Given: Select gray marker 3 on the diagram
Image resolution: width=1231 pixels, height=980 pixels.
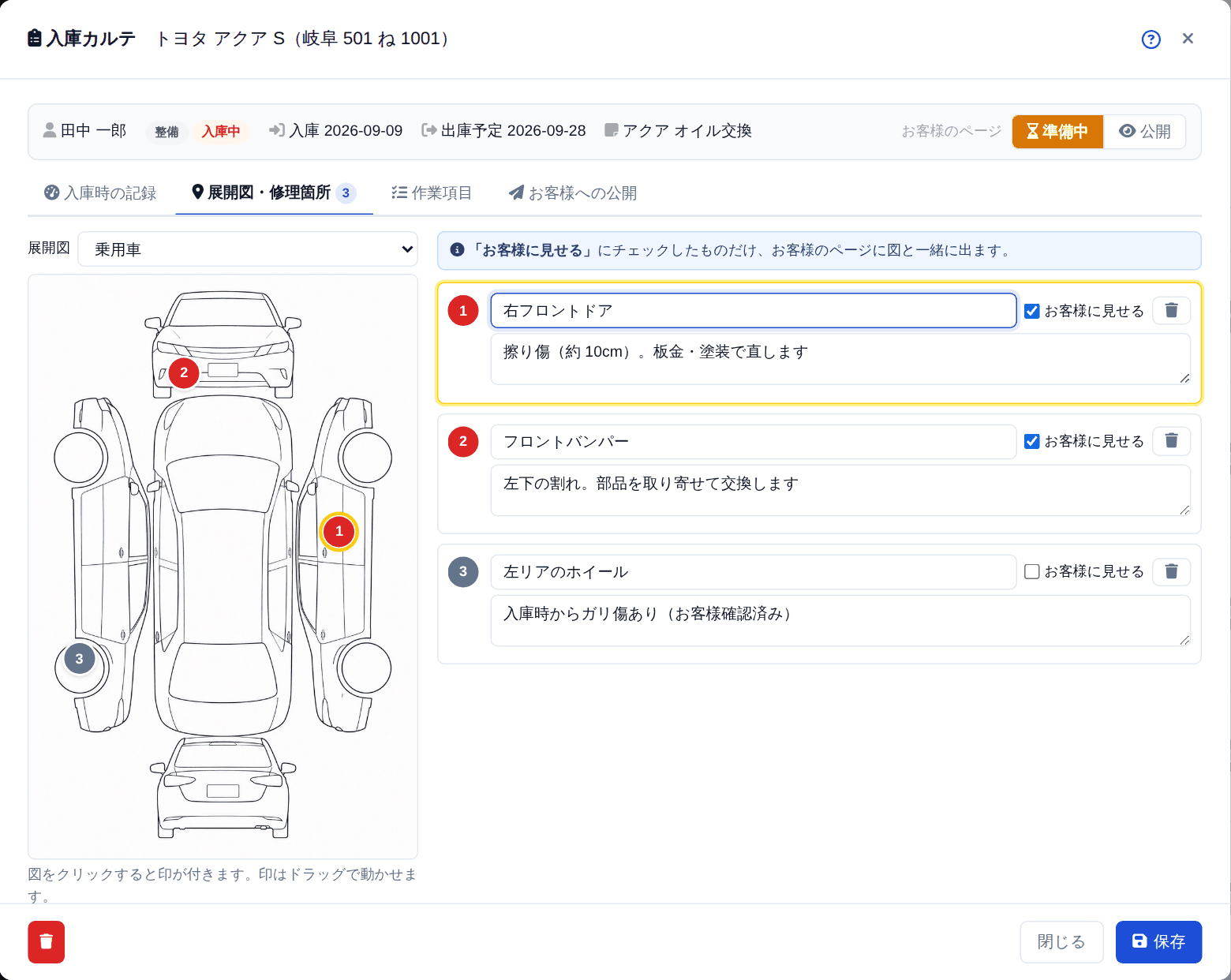Looking at the screenshot, I should pos(79,659).
